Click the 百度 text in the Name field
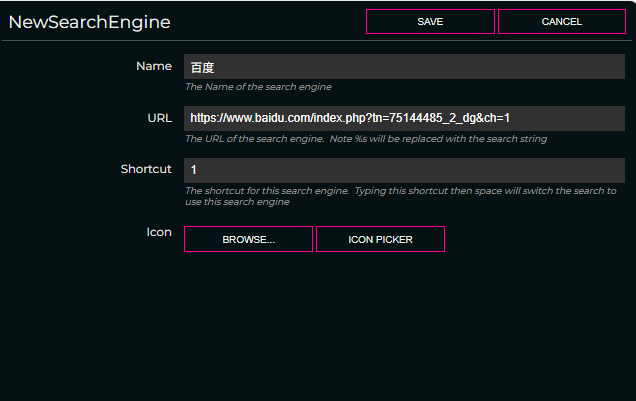The height and width of the screenshot is (401, 636). [x=202, y=68]
